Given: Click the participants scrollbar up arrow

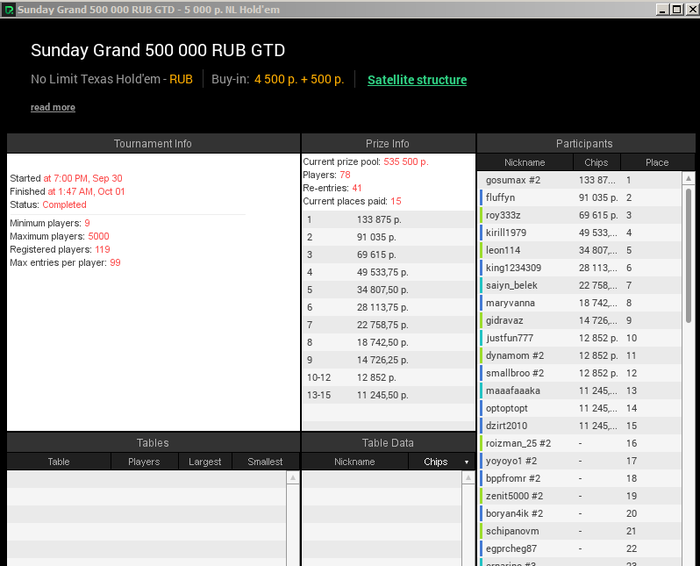Looking at the screenshot, I should pyautogui.click(x=688, y=178).
